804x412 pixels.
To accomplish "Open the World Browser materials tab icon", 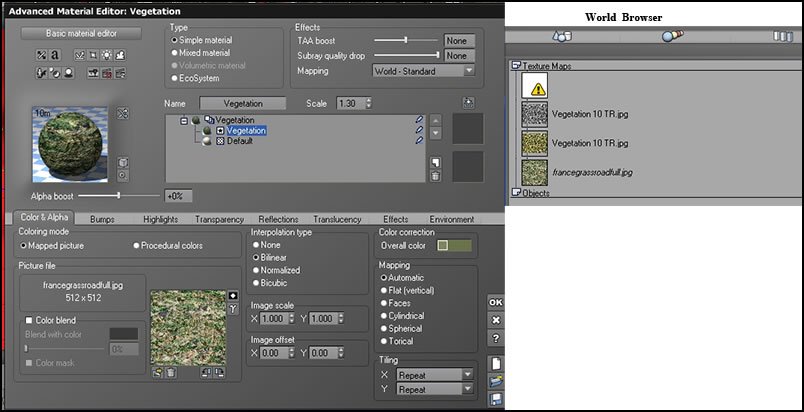I will pyautogui.click(x=672, y=36).
